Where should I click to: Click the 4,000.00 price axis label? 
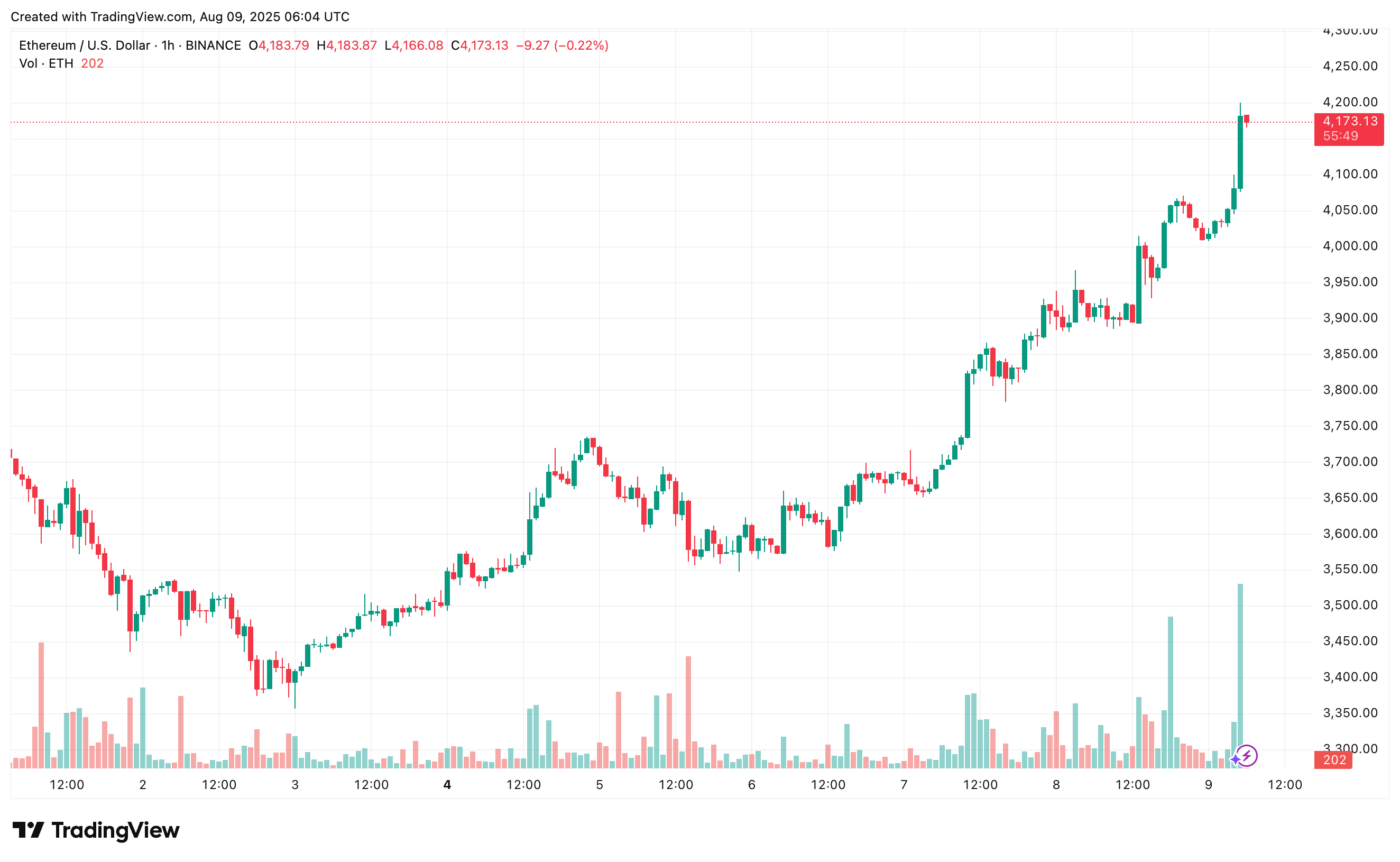(1350, 246)
